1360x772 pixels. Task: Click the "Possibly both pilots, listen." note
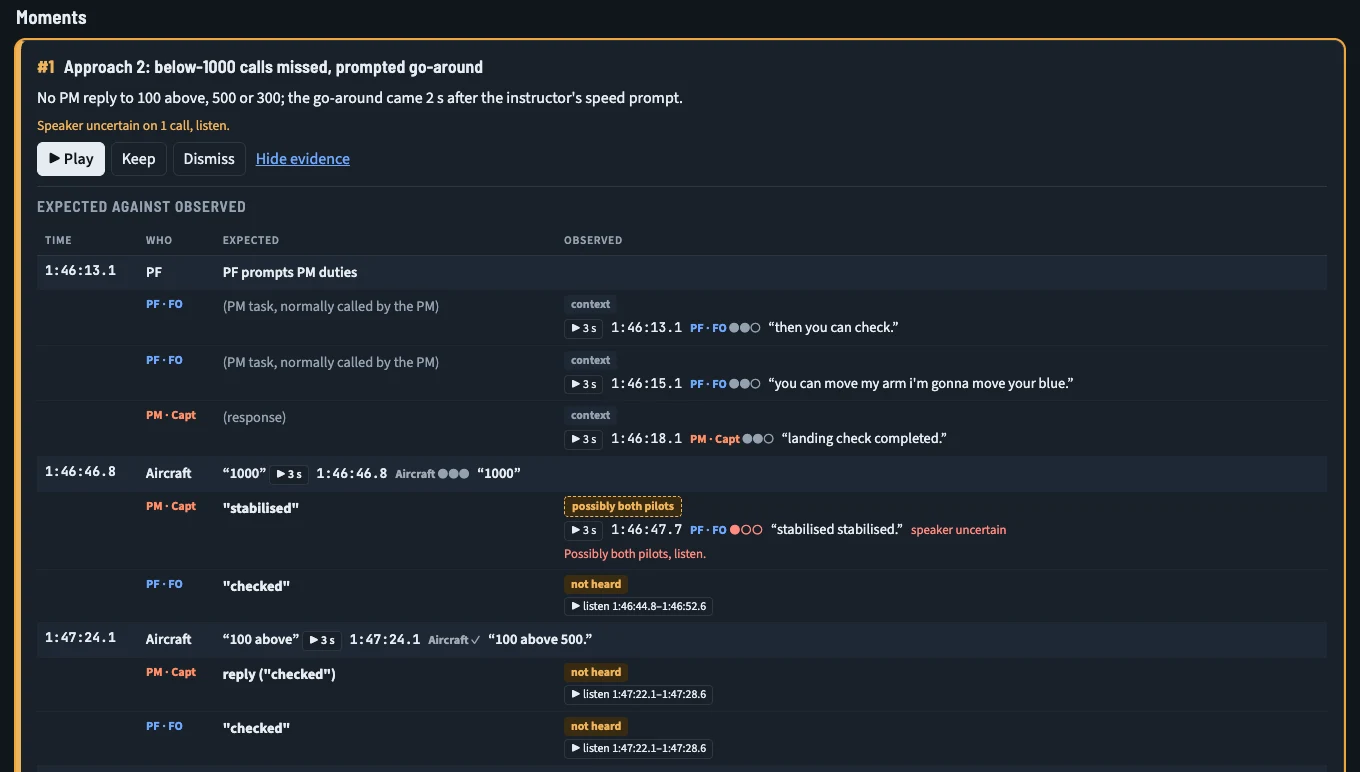[x=635, y=554]
